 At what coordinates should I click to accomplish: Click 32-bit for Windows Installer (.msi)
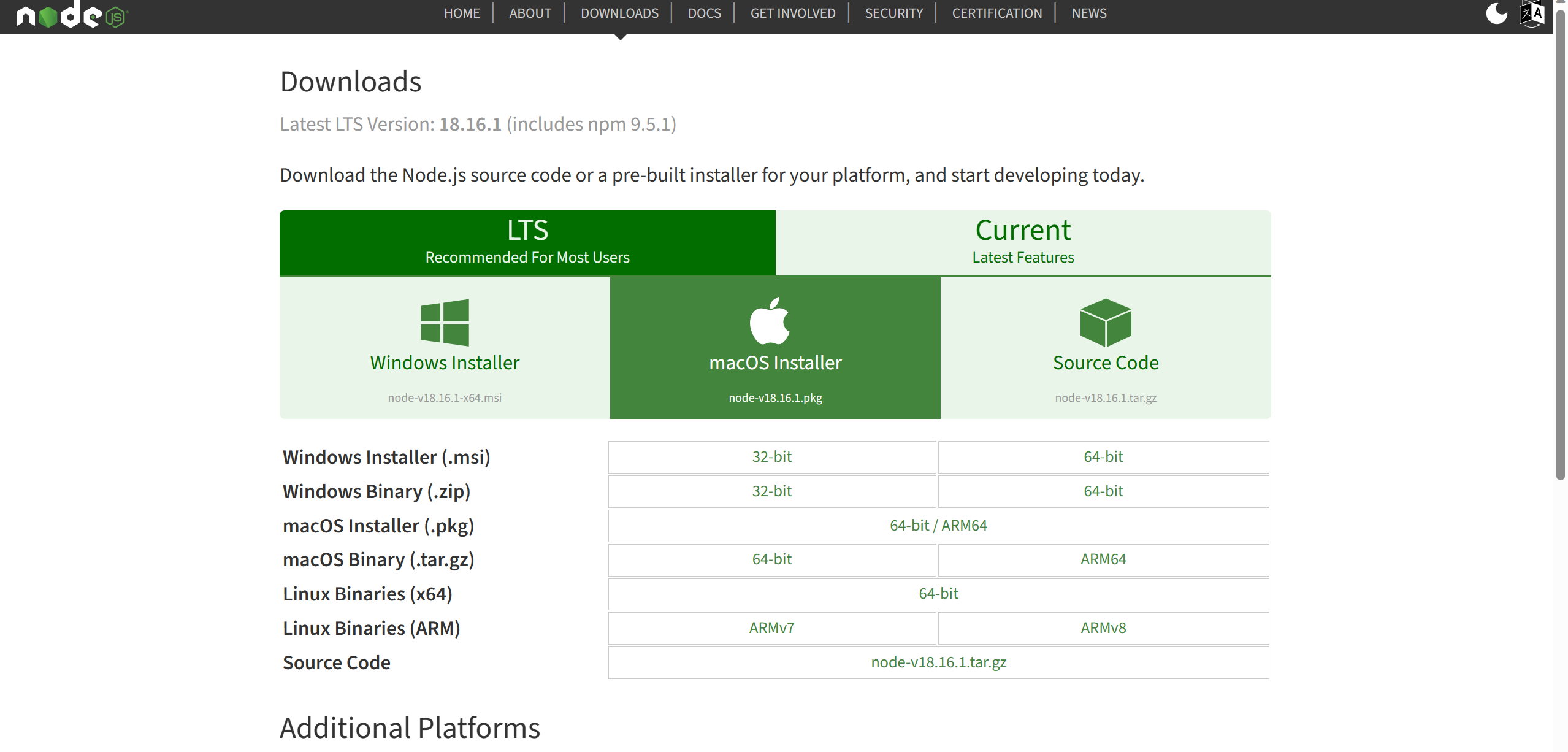(x=772, y=457)
